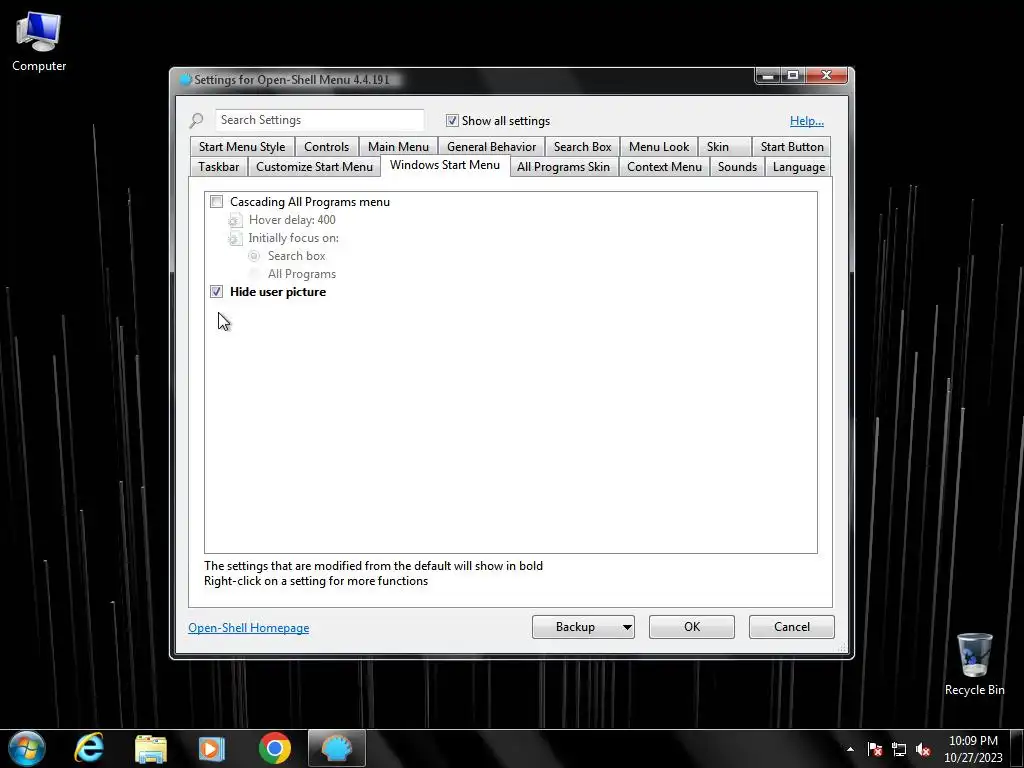Select the All Programs radio option

(254, 274)
